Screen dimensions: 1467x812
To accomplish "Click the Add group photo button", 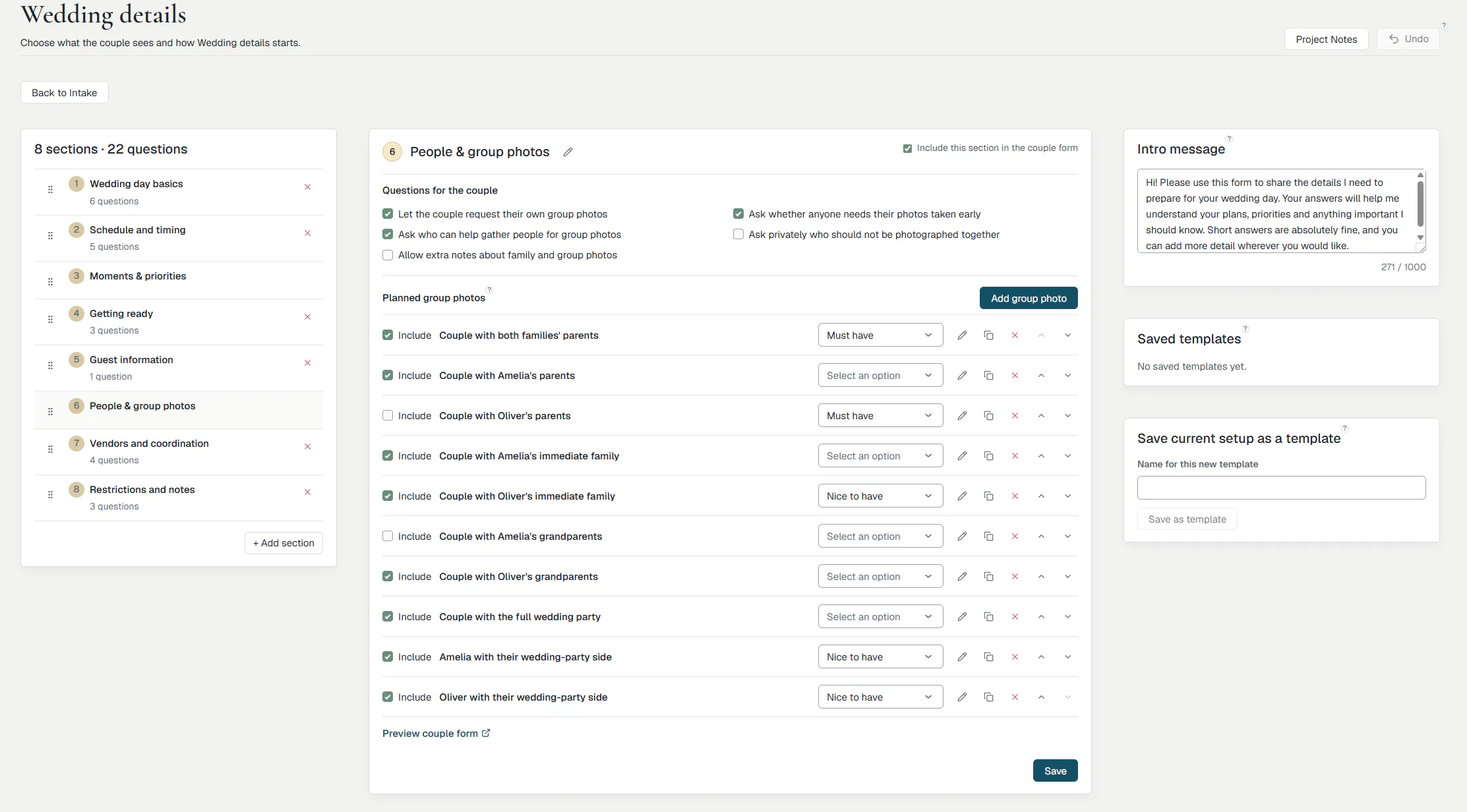I will point(1029,298).
